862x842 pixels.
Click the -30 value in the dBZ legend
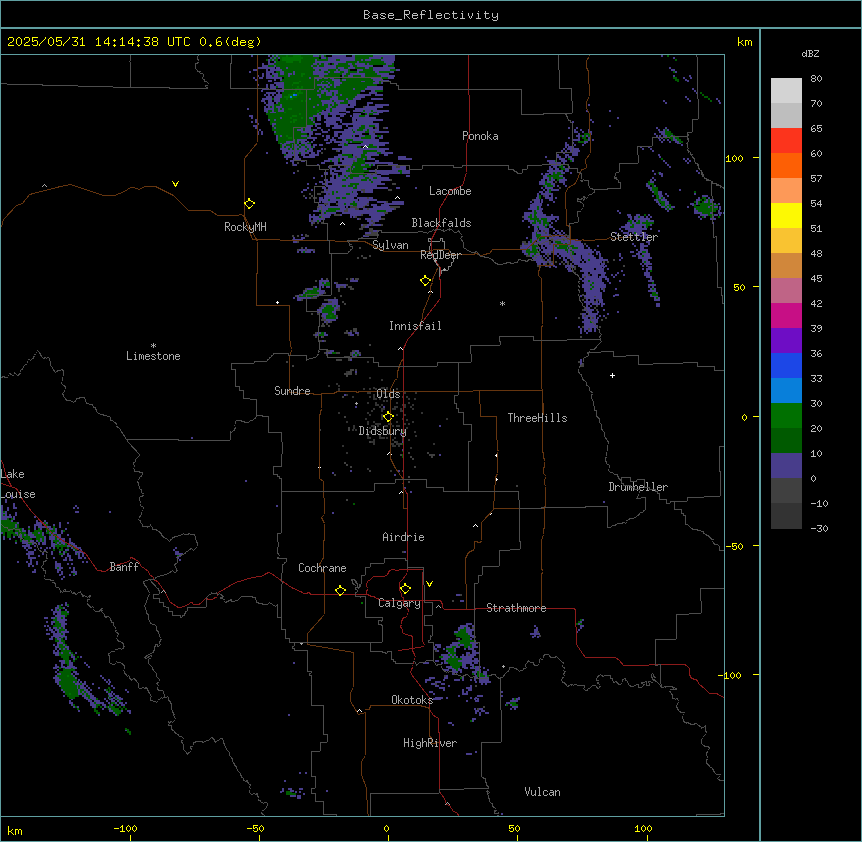(819, 528)
